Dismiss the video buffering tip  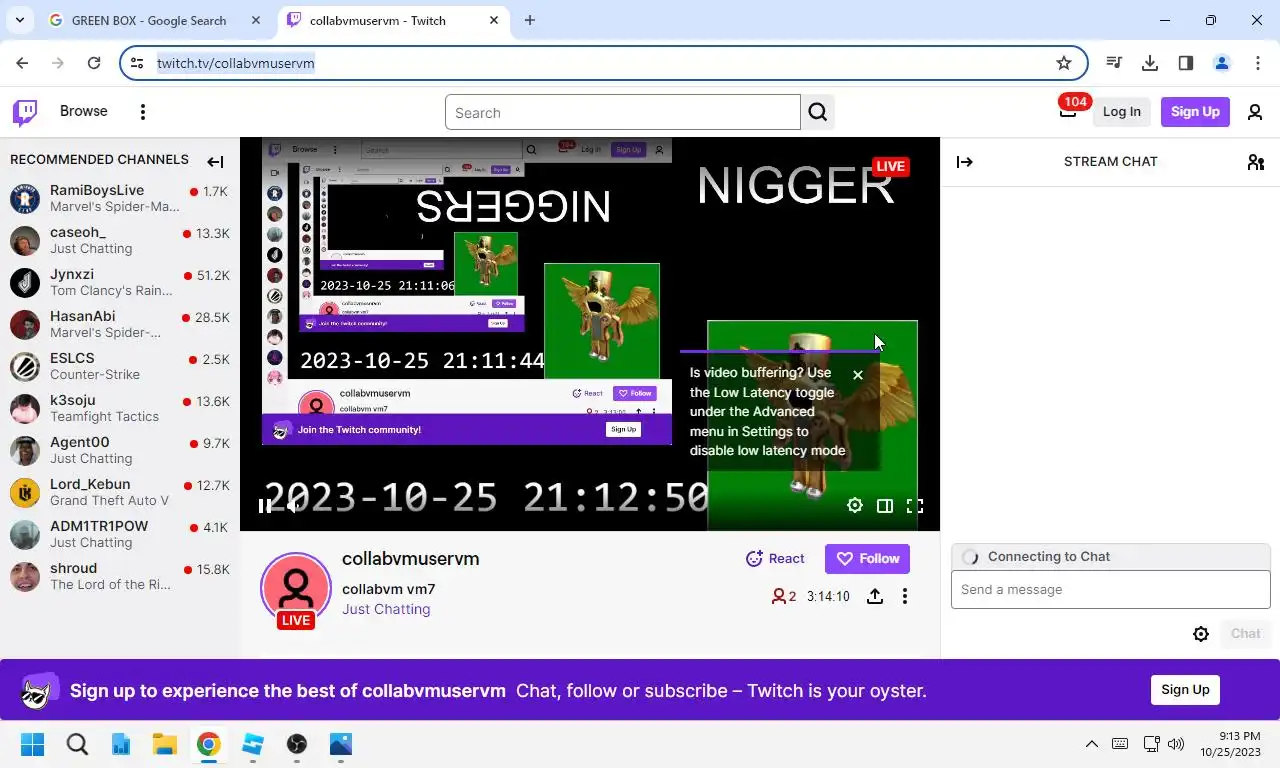point(858,375)
